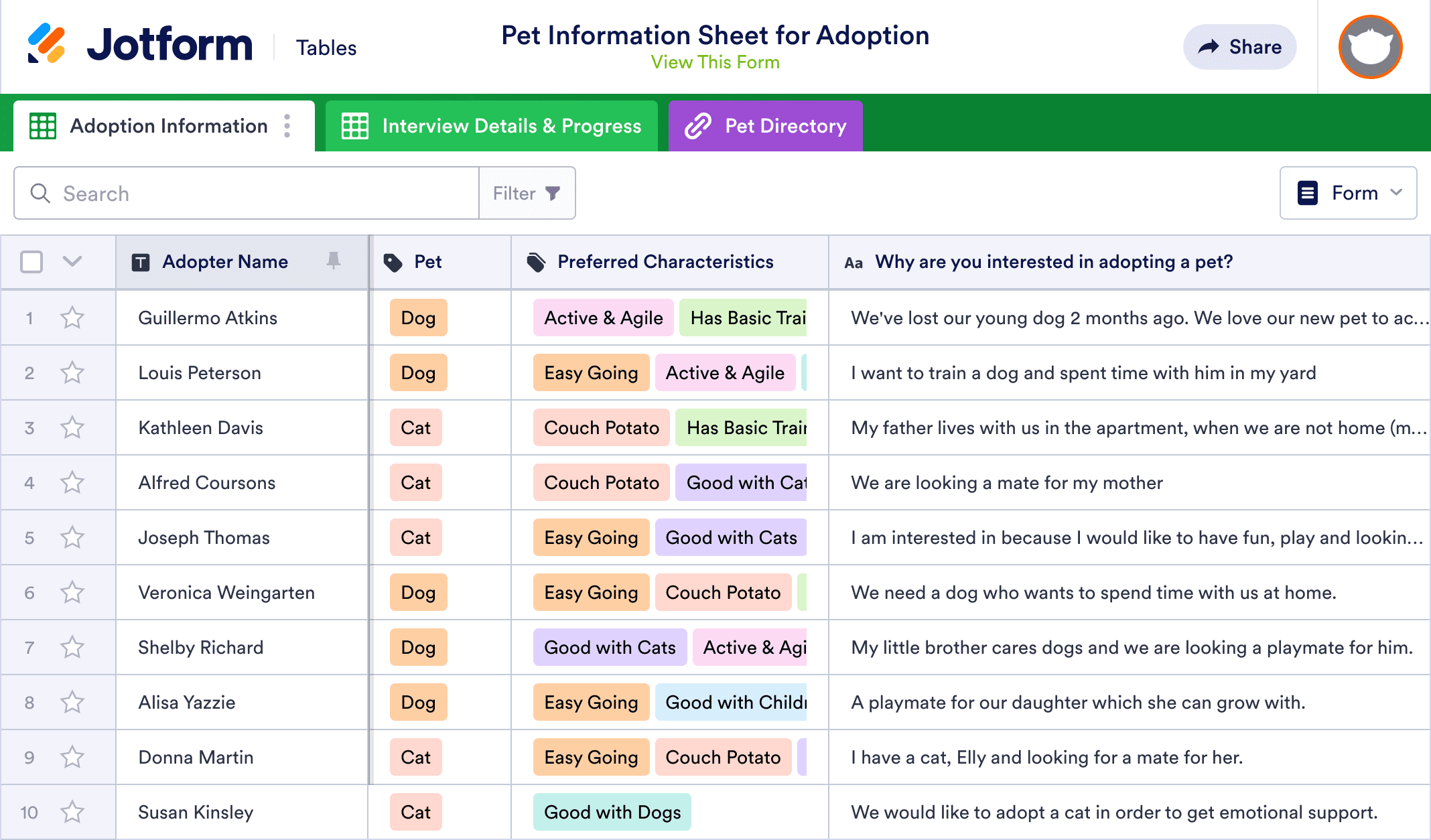Click the Share button
The height and width of the screenshot is (840, 1431).
(1239, 47)
